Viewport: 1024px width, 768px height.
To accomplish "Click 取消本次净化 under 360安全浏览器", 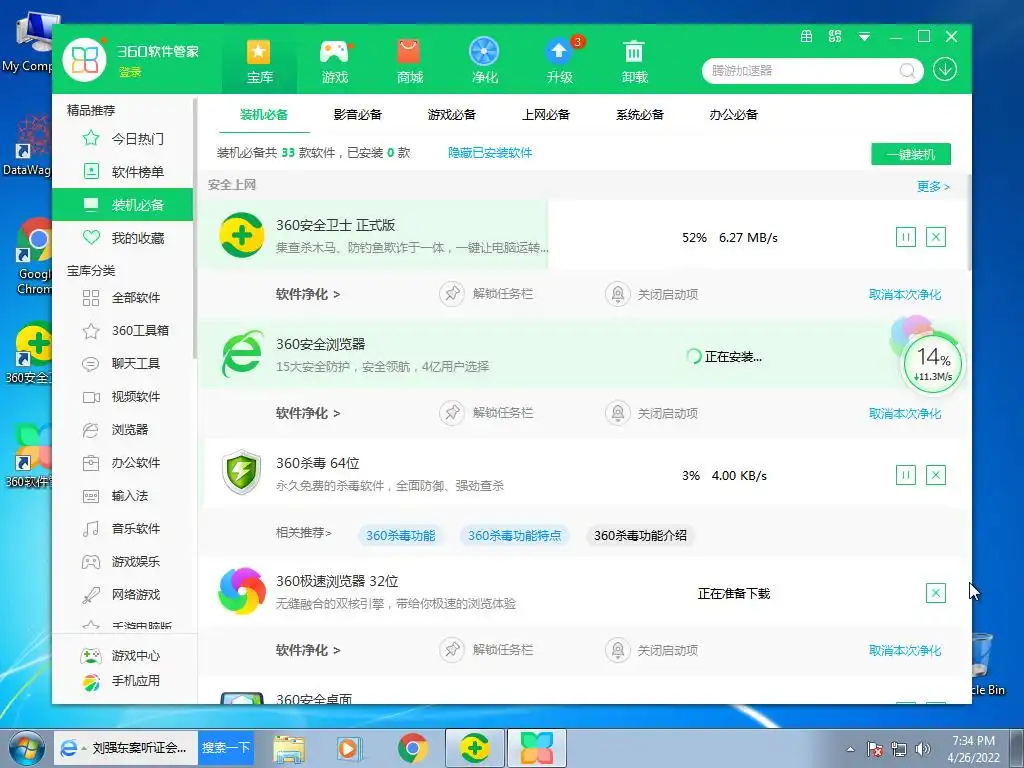I will tap(904, 413).
